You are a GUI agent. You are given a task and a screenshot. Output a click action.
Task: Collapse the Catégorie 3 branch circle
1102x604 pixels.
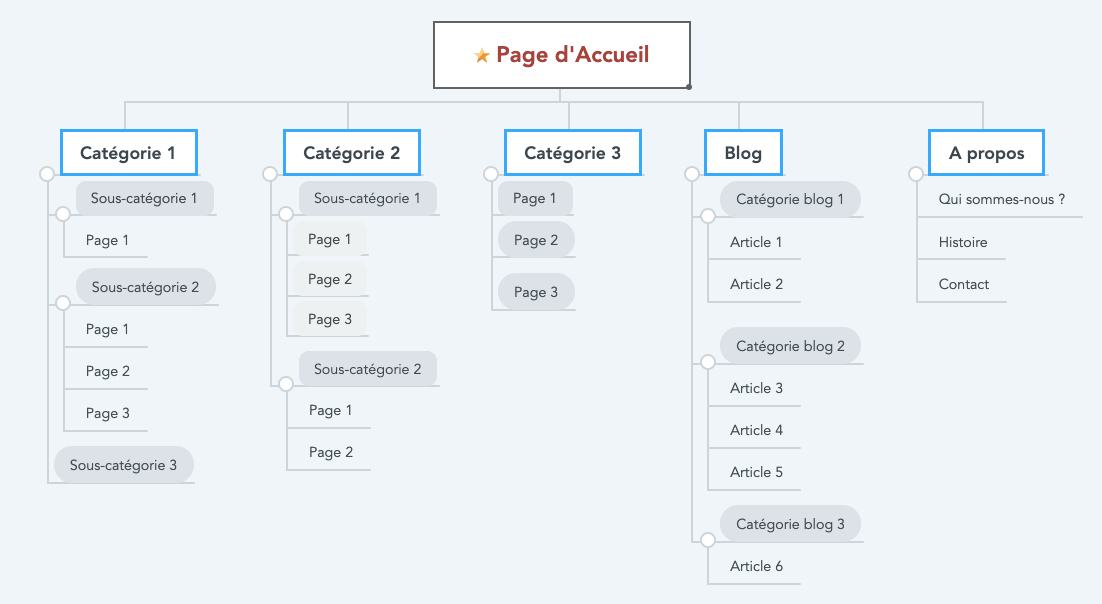tap(491, 174)
